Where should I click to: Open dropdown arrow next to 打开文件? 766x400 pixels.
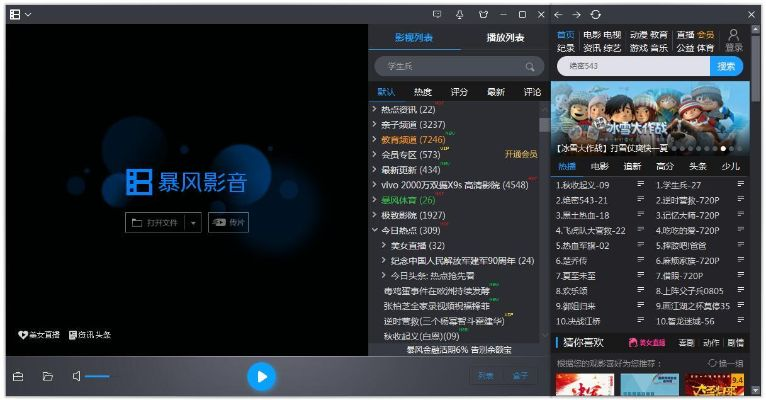(x=193, y=223)
